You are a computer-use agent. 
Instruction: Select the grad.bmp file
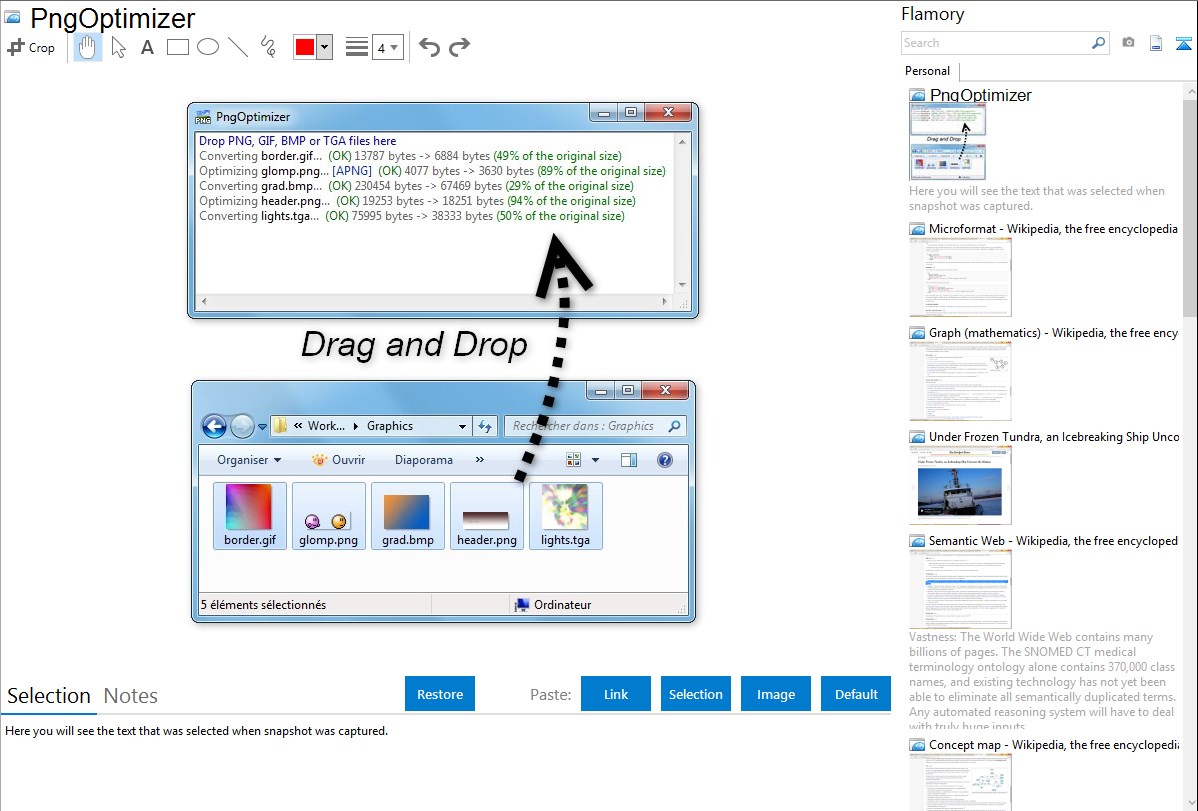click(x=408, y=516)
